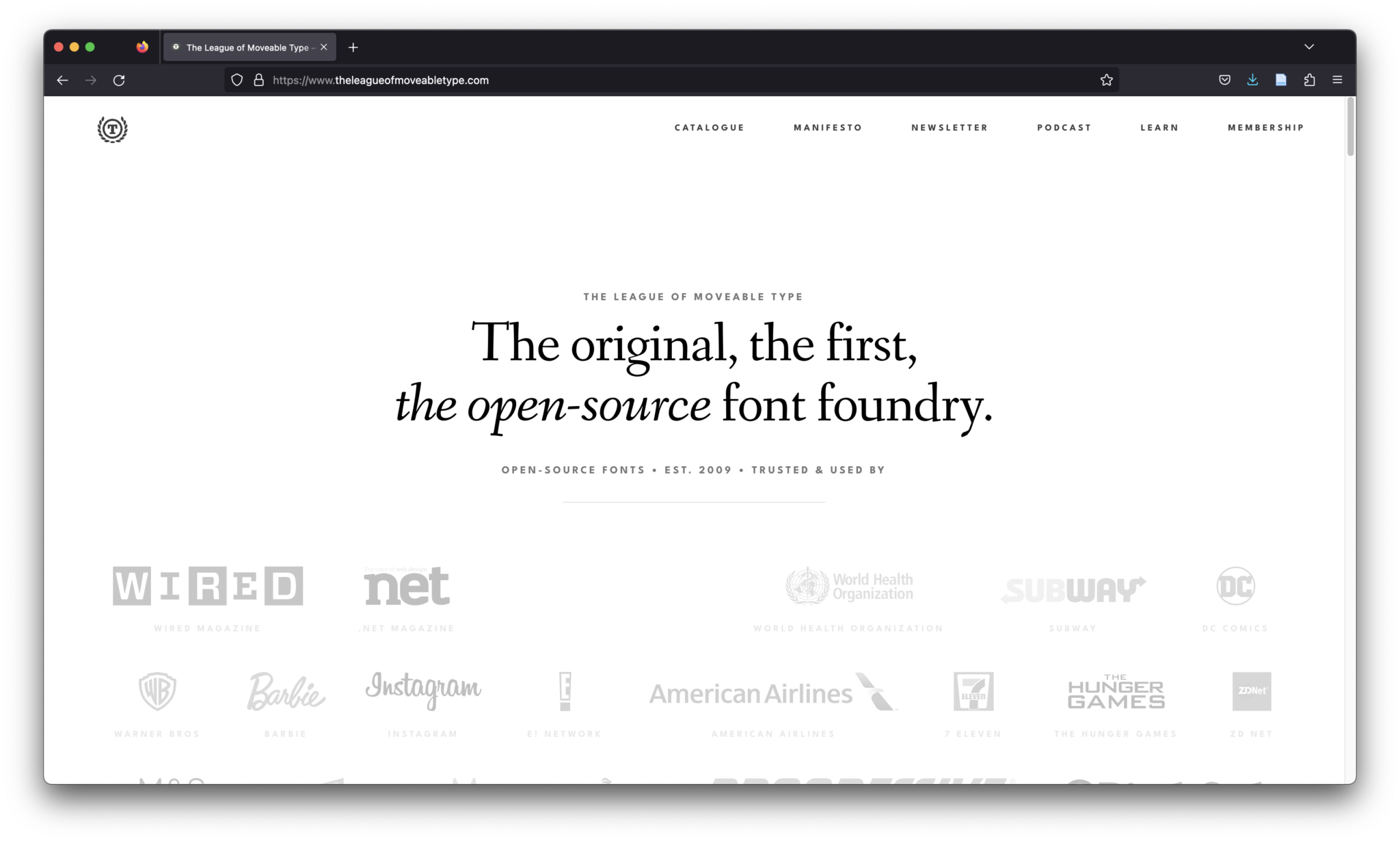Click the 'WORLD HEALTH ORGANIZATION' caption
The height and width of the screenshot is (842, 1400).
tap(848, 628)
